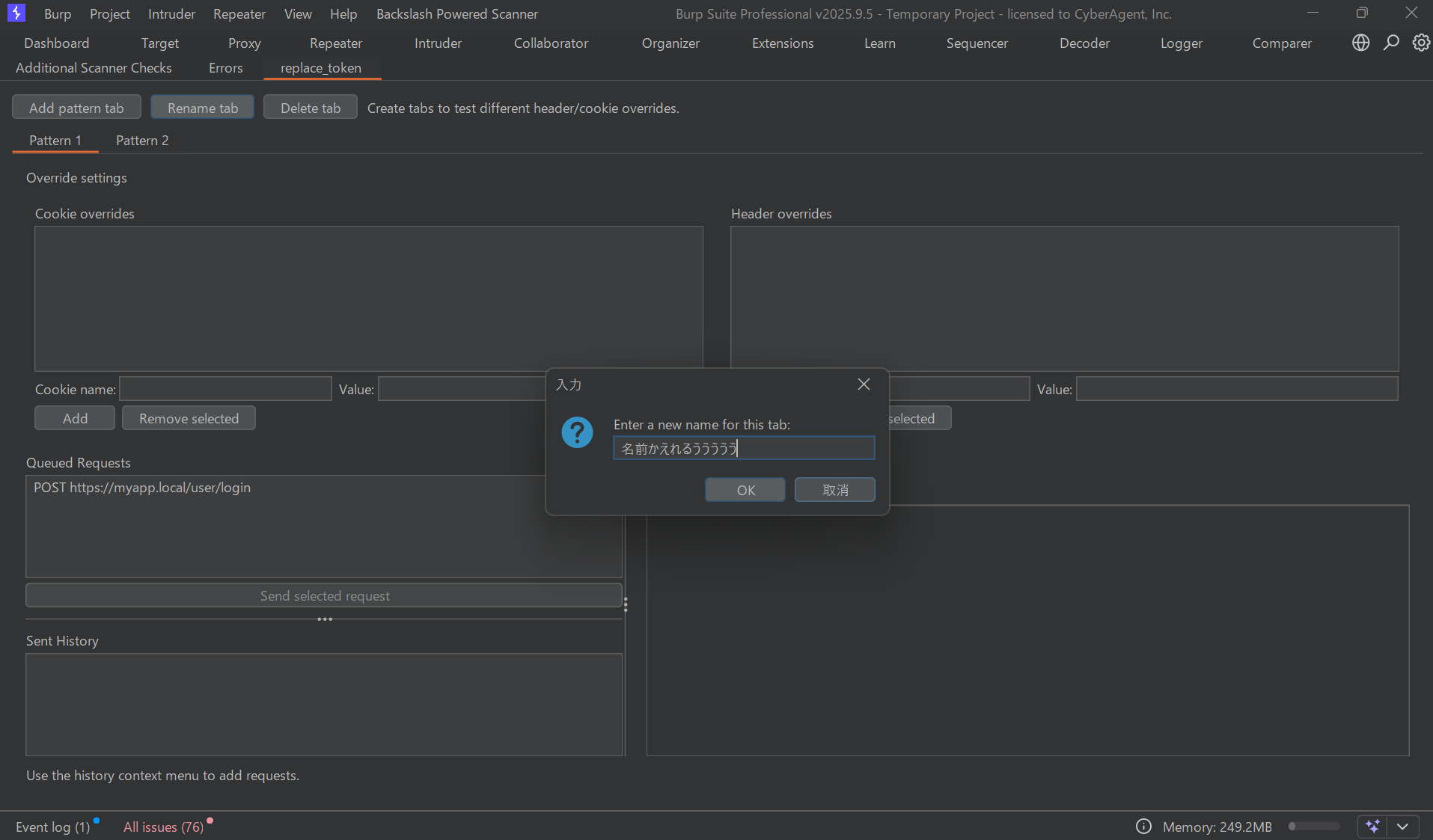Minimize the Burp Suite window

[1313, 13]
